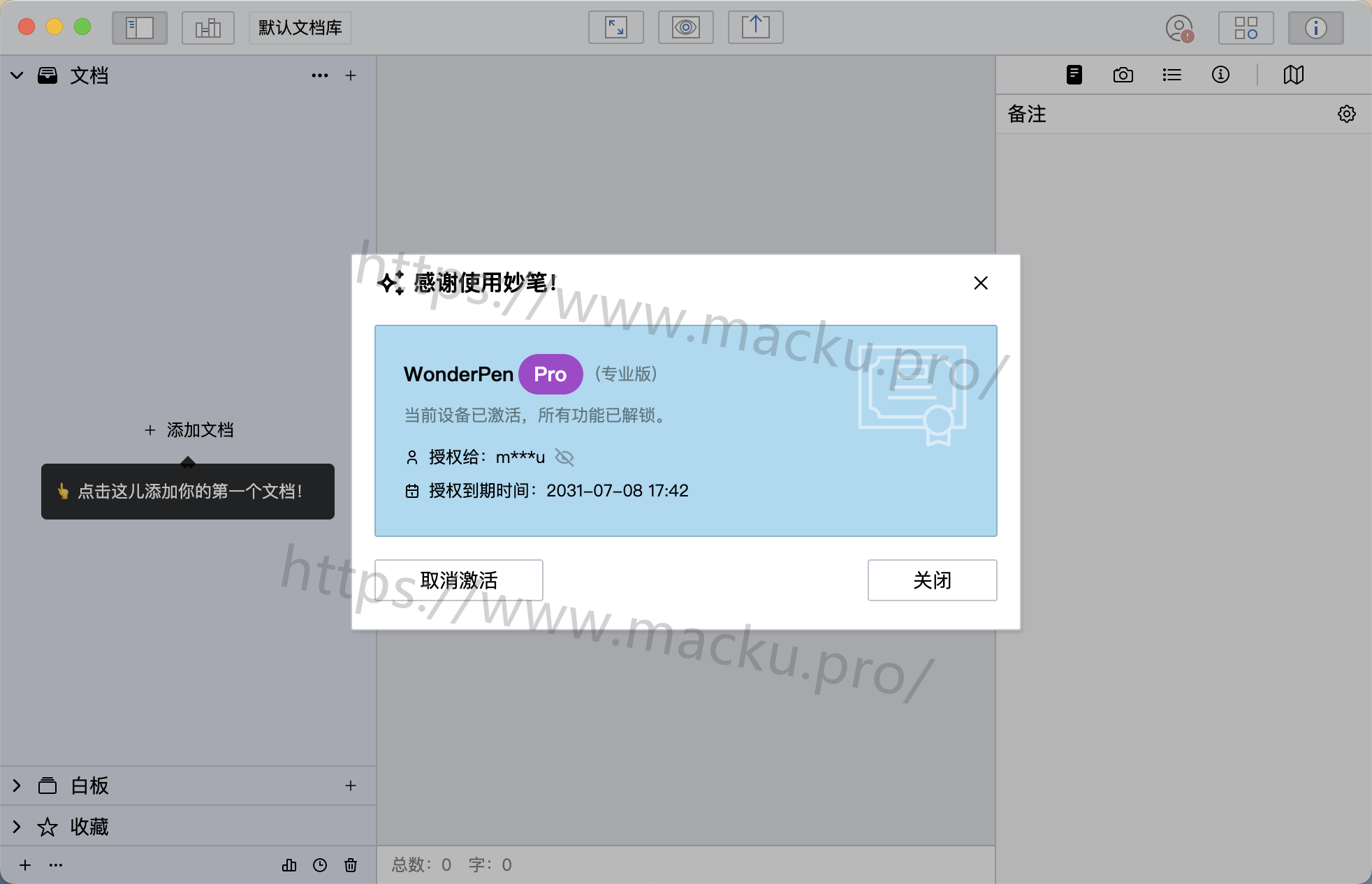Click the 总数: 0 status text
Image resolution: width=1372 pixels, height=884 pixels.
click(x=422, y=865)
